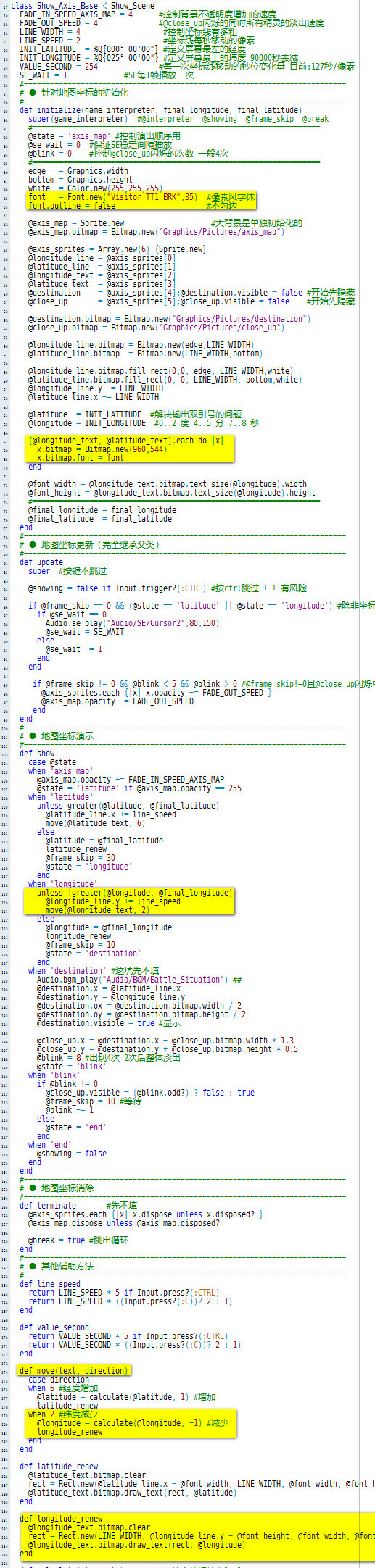Click the 'def show' method line
This screenshot has width=375, height=1568.
click(37, 754)
